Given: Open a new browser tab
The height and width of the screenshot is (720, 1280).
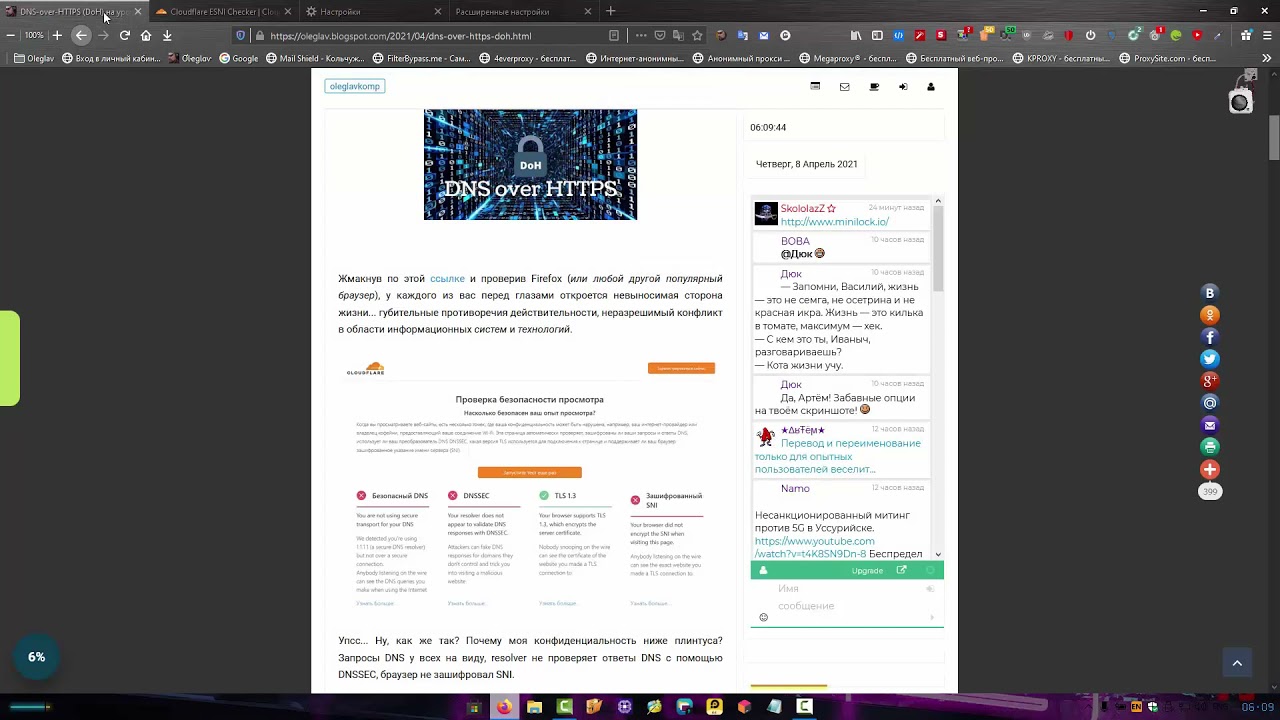Looking at the screenshot, I should tap(610, 11).
